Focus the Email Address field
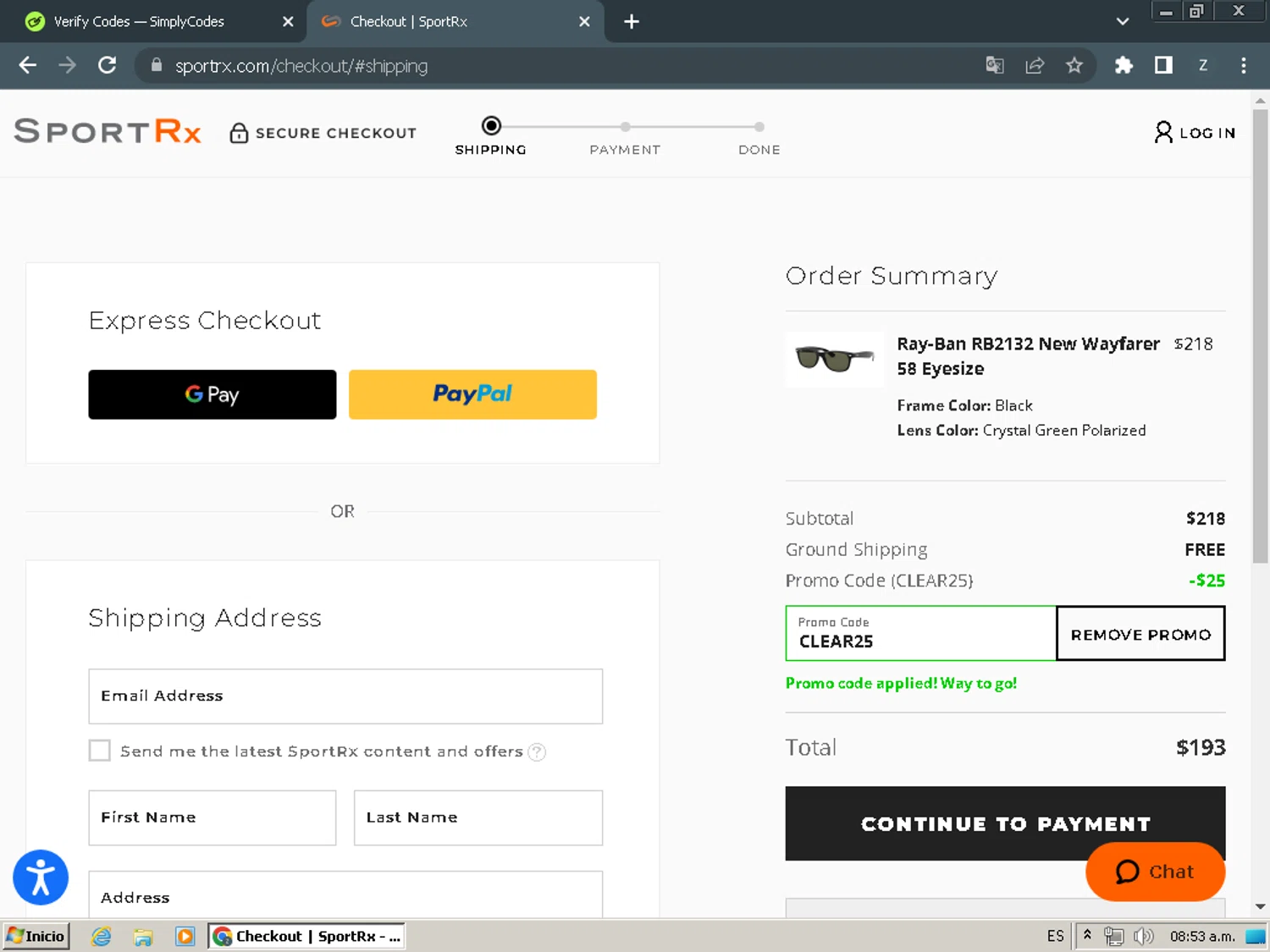Screen dimensions: 1270x952 (x=345, y=696)
